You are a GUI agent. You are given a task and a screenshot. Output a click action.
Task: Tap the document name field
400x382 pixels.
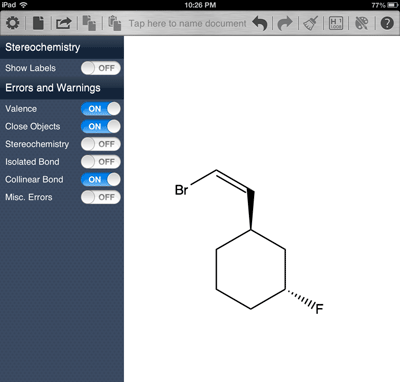tap(187, 23)
